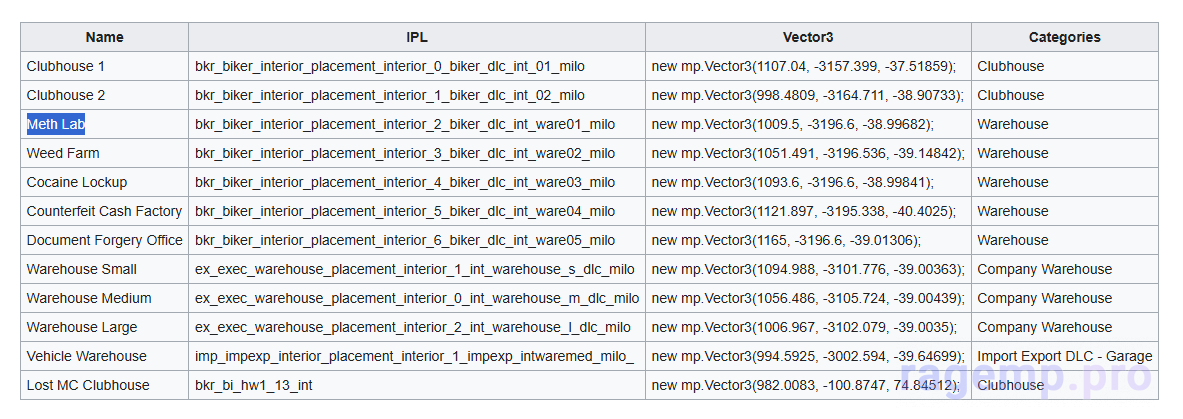Select the Clubhouse 1 name cell

[x=65, y=66]
